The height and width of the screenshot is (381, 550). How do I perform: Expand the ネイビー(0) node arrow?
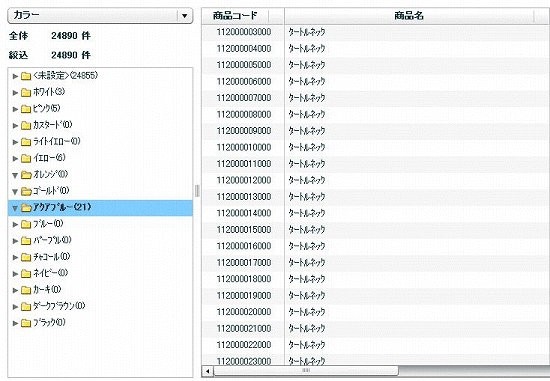[15, 274]
